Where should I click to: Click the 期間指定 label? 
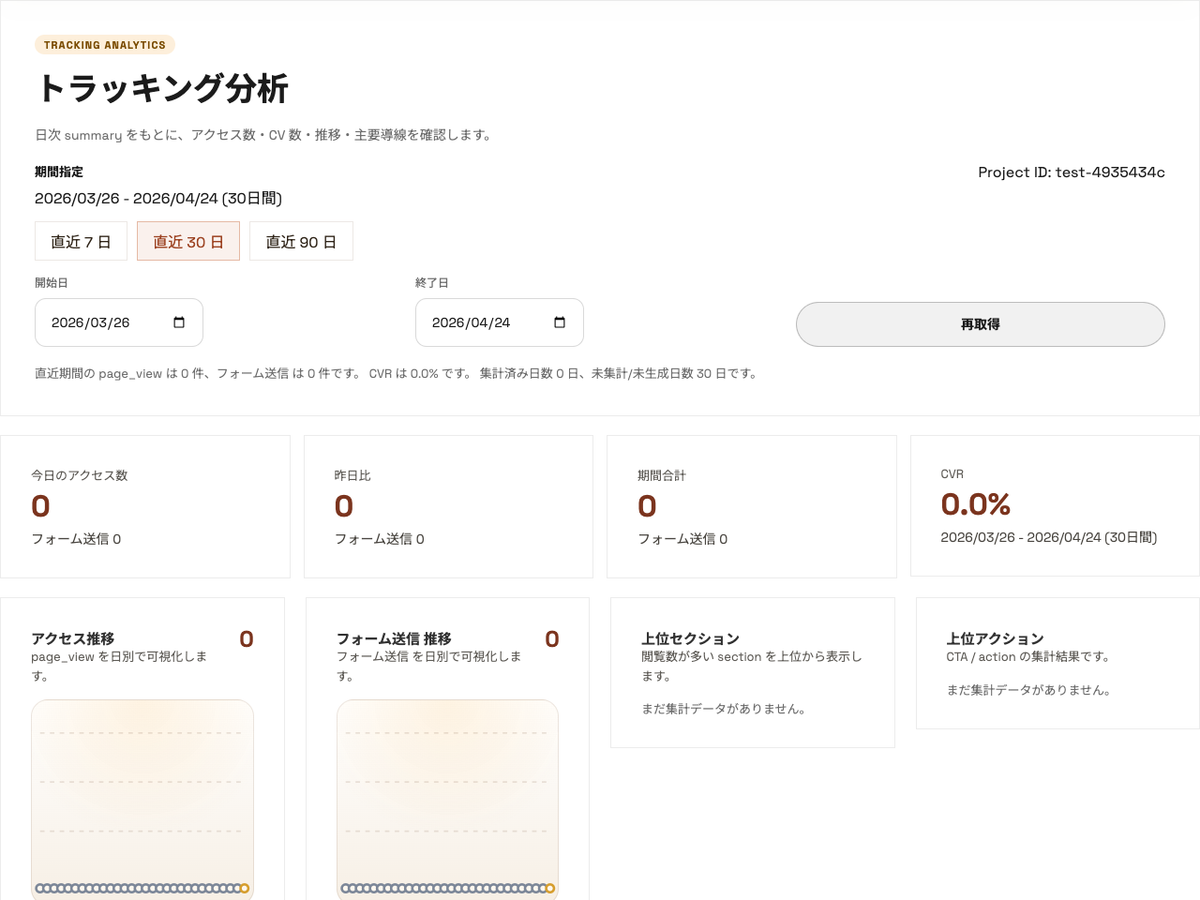59,172
